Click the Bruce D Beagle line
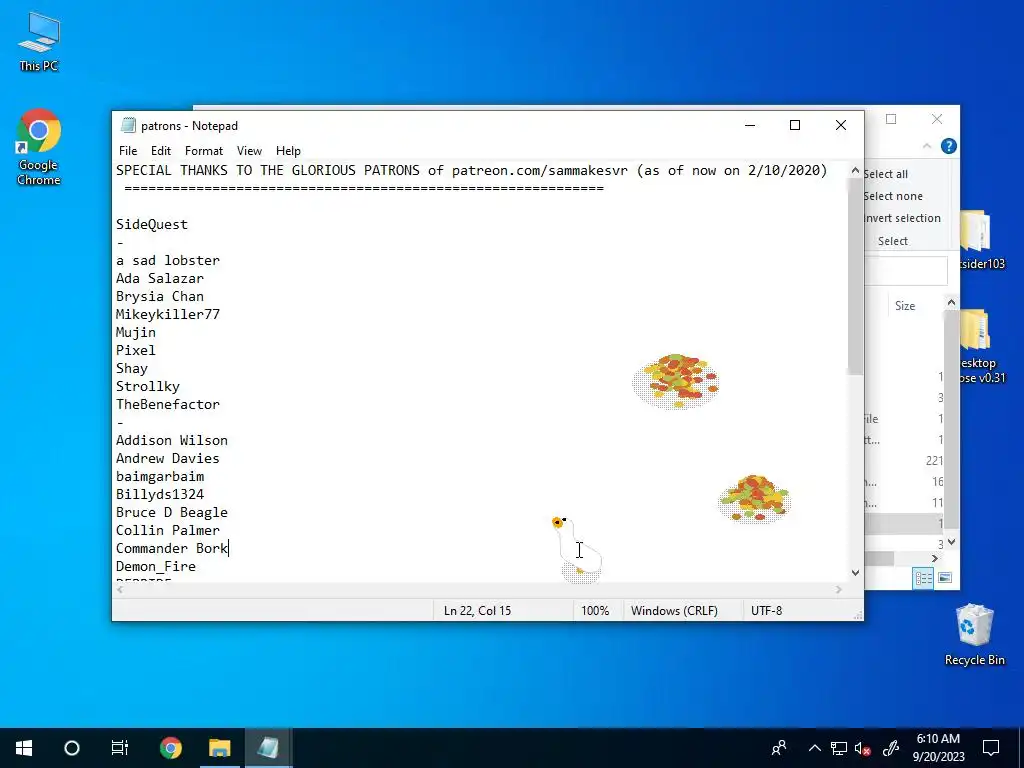 coord(172,513)
